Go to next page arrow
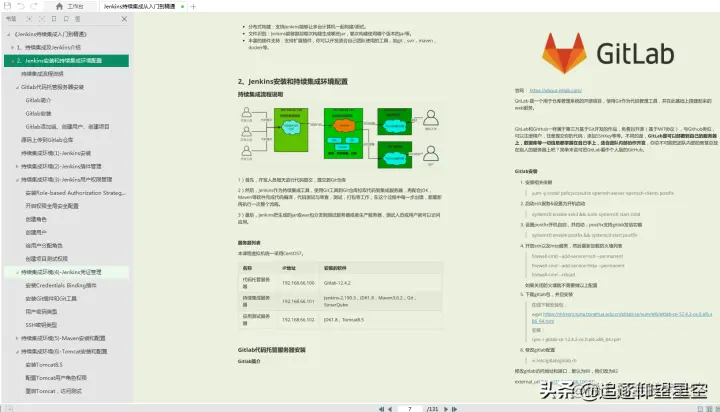The height and width of the screenshot is (412, 720). click(445, 409)
